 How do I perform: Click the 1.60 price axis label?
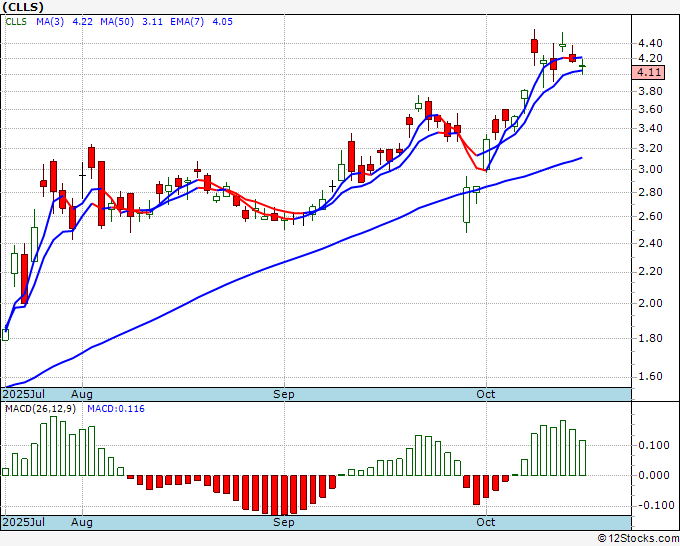click(650, 376)
